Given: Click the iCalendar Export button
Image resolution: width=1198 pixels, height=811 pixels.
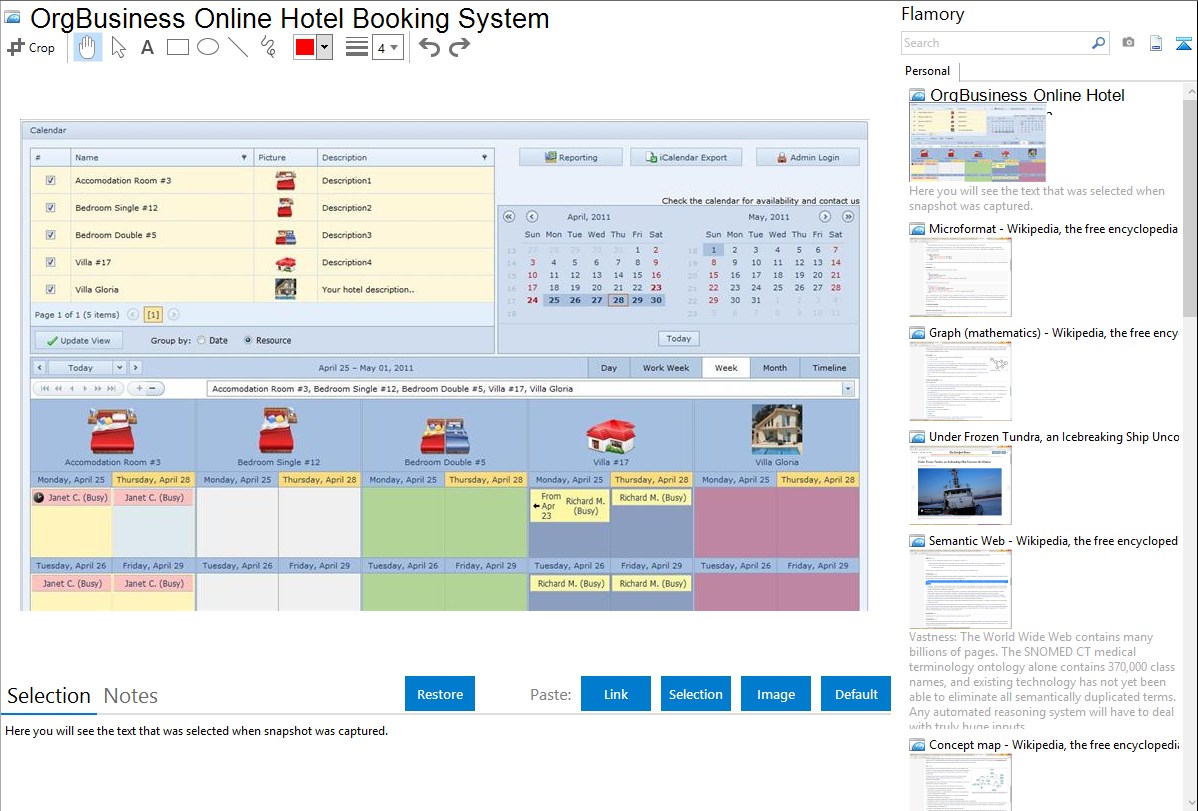Looking at the screenshot, I should 685,157.
